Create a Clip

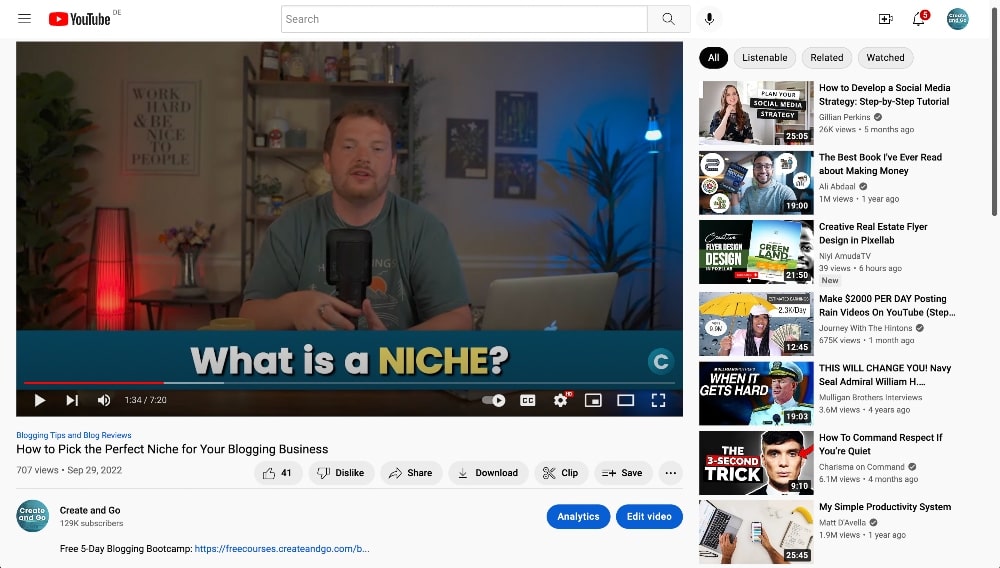point(561,473)
